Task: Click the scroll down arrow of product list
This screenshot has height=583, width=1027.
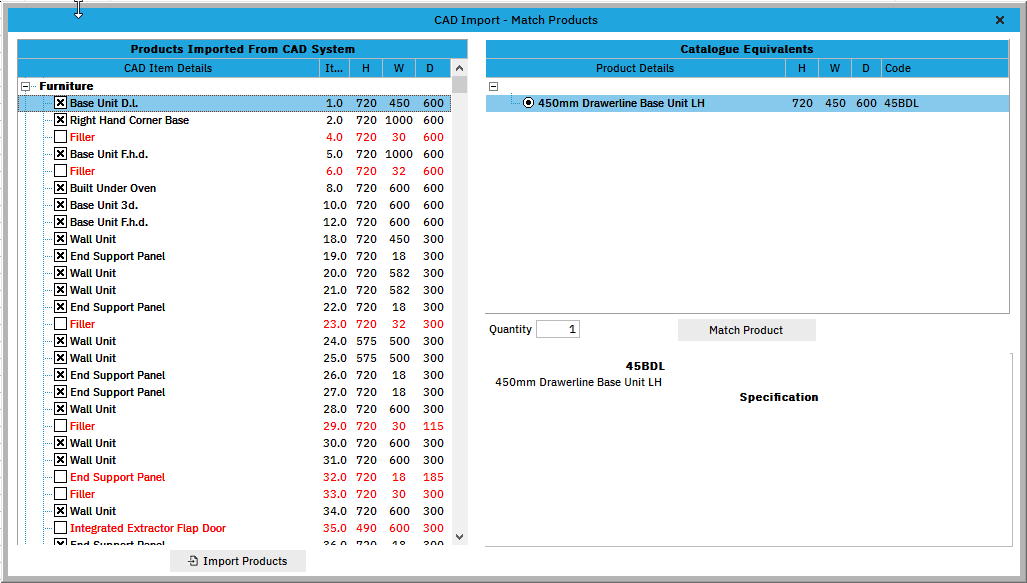Action: (x=460, y=536)
